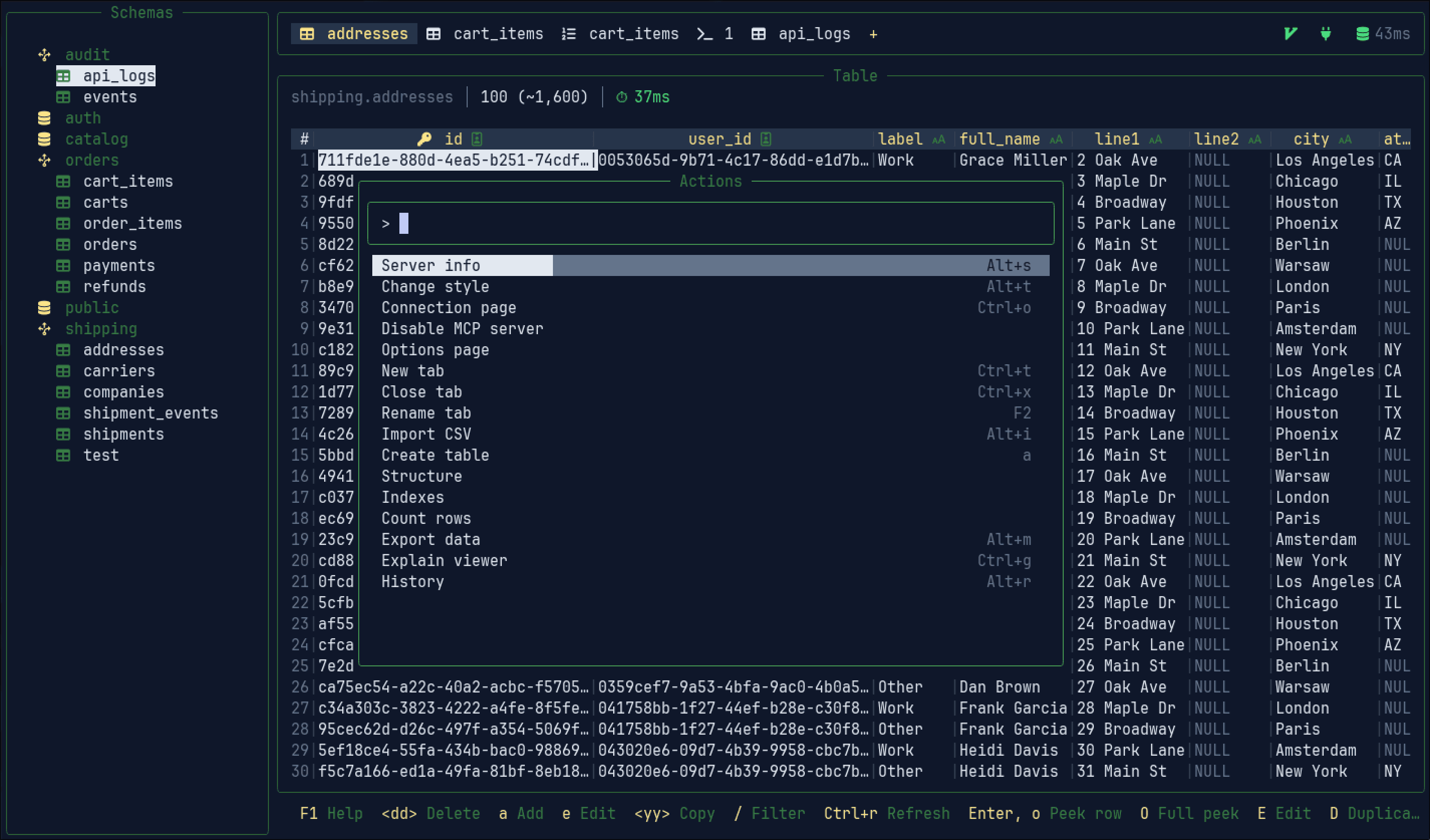Click the text type icon beside full_name column

pyautogui.click(x=1056, y=139)
